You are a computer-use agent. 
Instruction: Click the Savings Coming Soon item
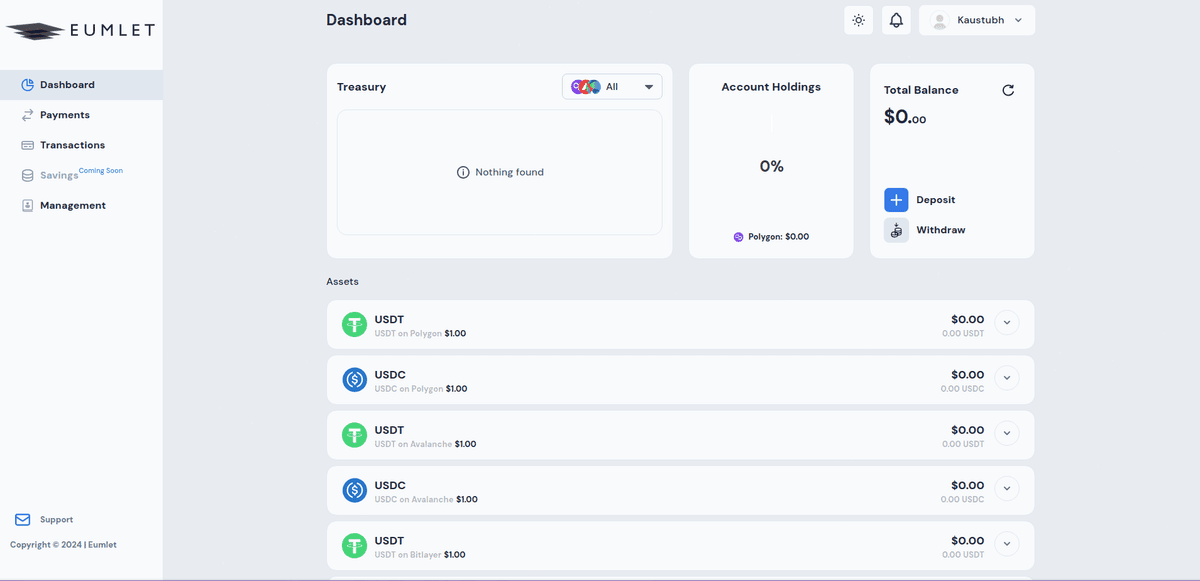coord(60,175)
